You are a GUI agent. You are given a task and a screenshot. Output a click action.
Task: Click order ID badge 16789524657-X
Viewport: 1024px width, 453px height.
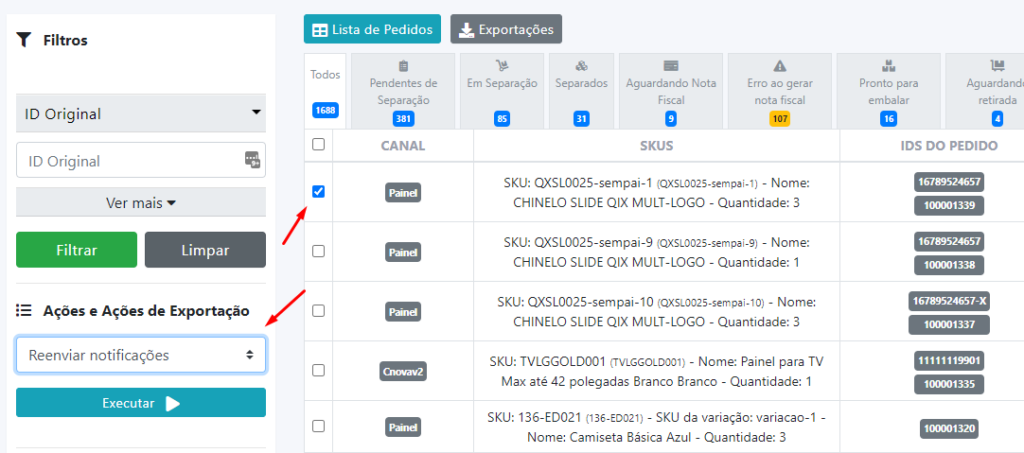pos(949,301)
